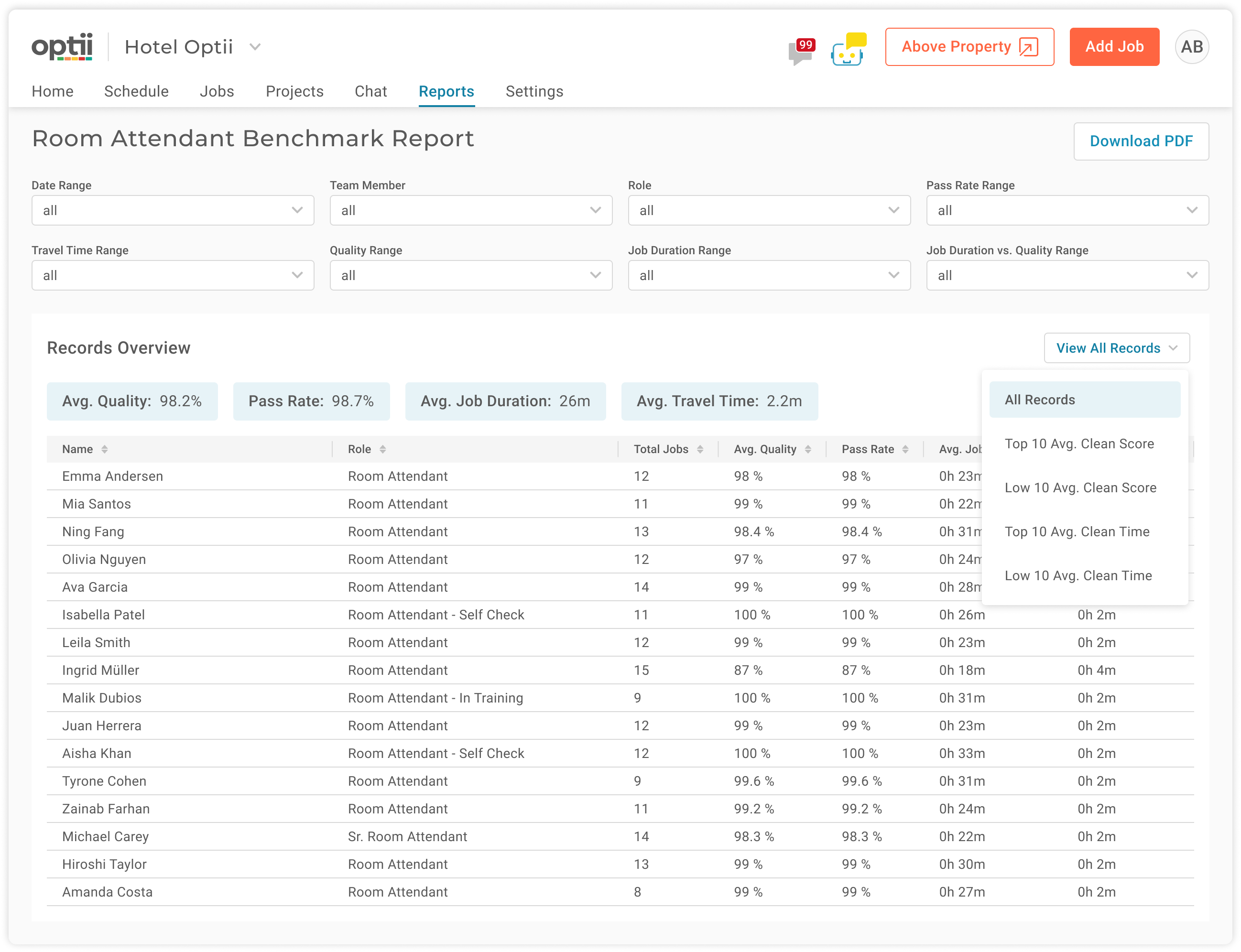Collapse the View All Records dropdown
Screen dimensions: 1241x952
click(1116, 348)
